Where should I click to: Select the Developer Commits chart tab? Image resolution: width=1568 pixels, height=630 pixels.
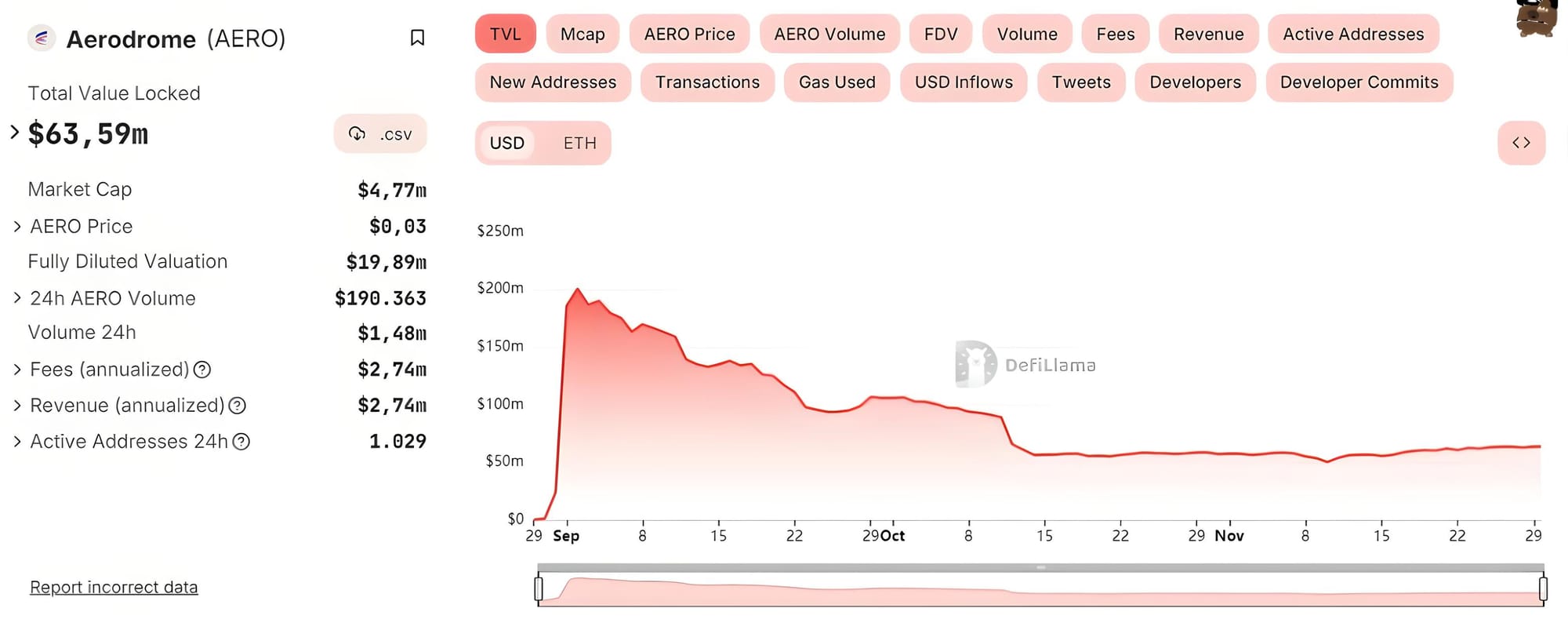pos(1359,82)
